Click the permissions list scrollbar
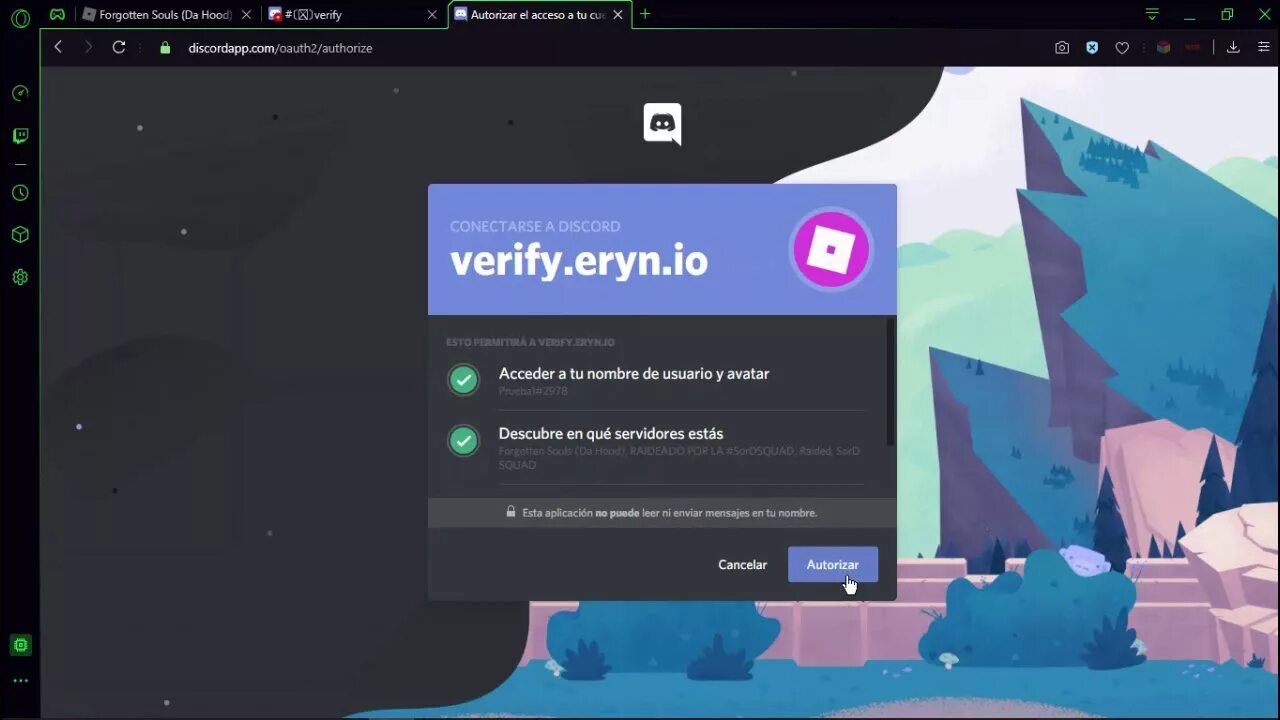 pyautogui.click(x=890, y=382)
